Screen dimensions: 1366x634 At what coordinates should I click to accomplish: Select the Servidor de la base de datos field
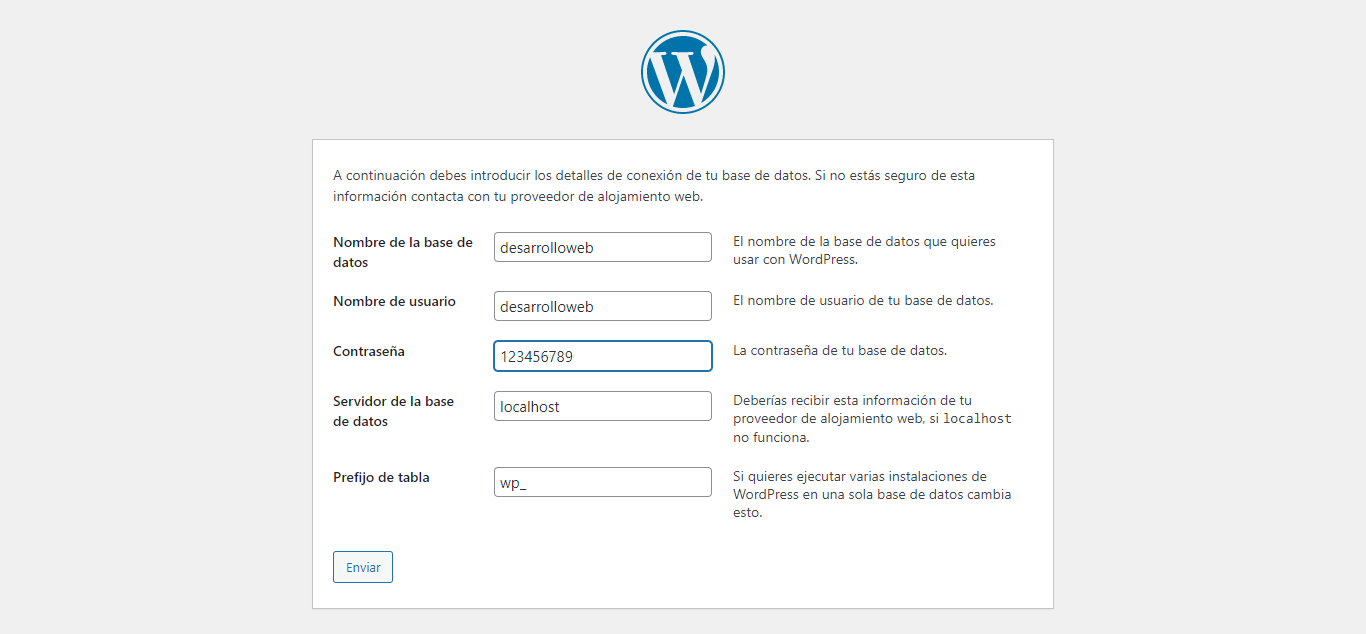point(603,406)
